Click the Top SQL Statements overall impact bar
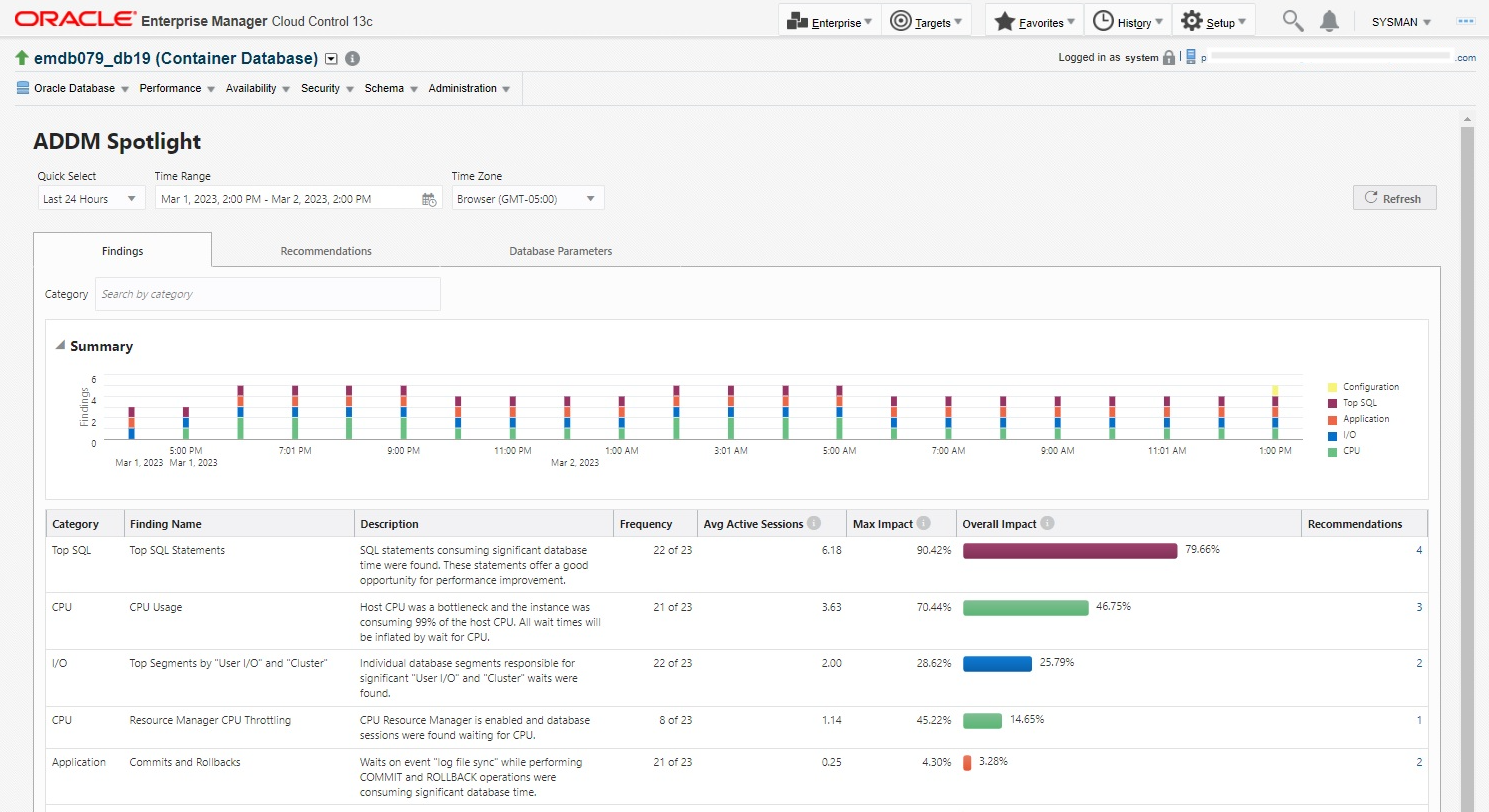The width and height of the screenshot is (1489, 812). coord(1069,551)
